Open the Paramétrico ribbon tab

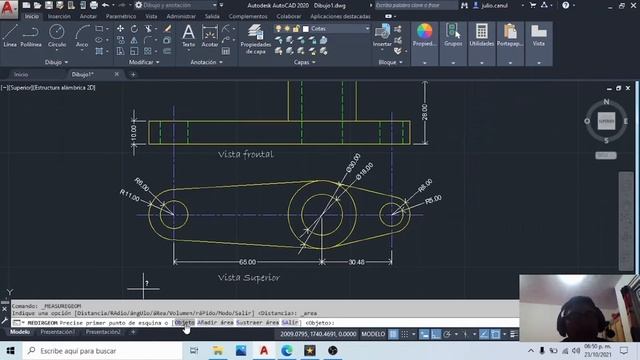pos(121,16)
